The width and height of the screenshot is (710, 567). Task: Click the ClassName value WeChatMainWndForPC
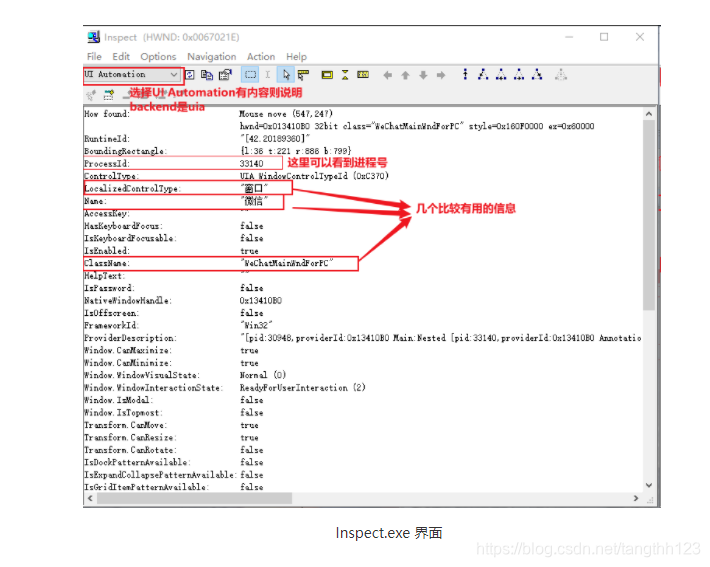tap(287, 263)
